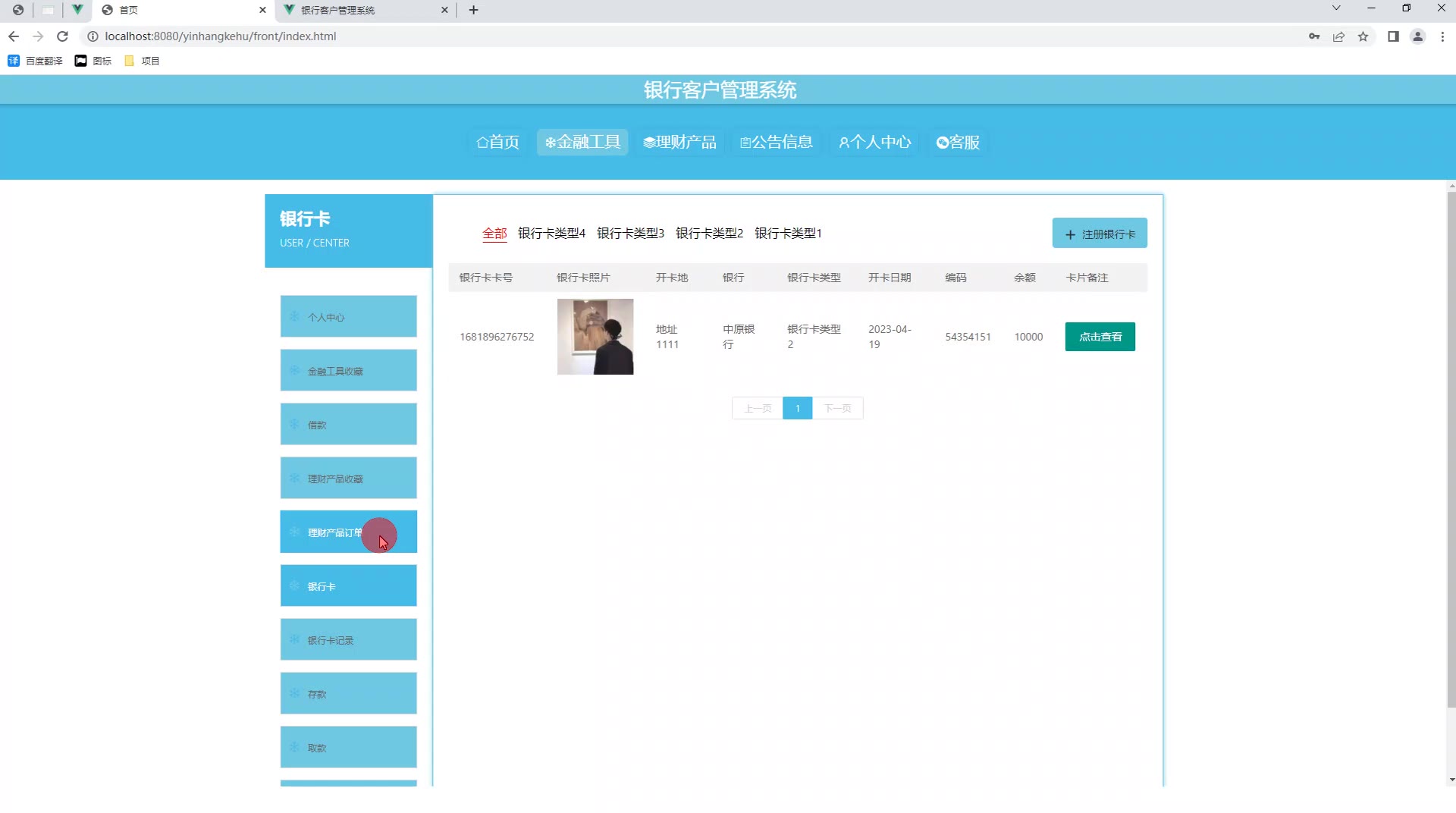Click 点击查看 for card 1681896276752
The image size is (1456, 813).
click(1100, 337)
